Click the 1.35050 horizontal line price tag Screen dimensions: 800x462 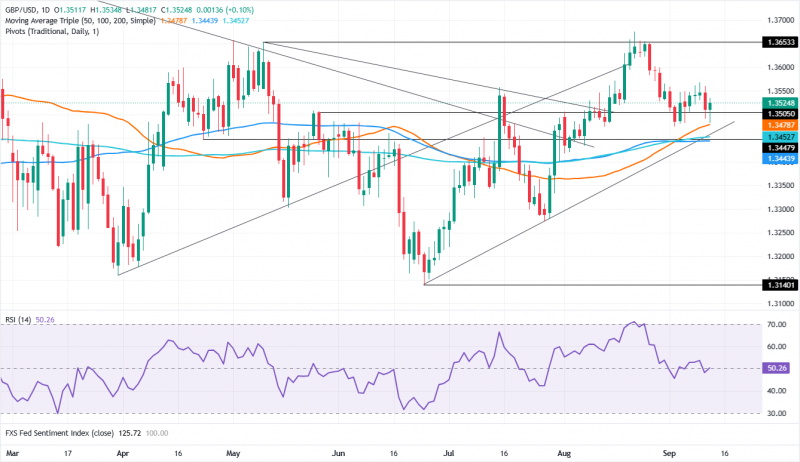(x=779, y=114)
